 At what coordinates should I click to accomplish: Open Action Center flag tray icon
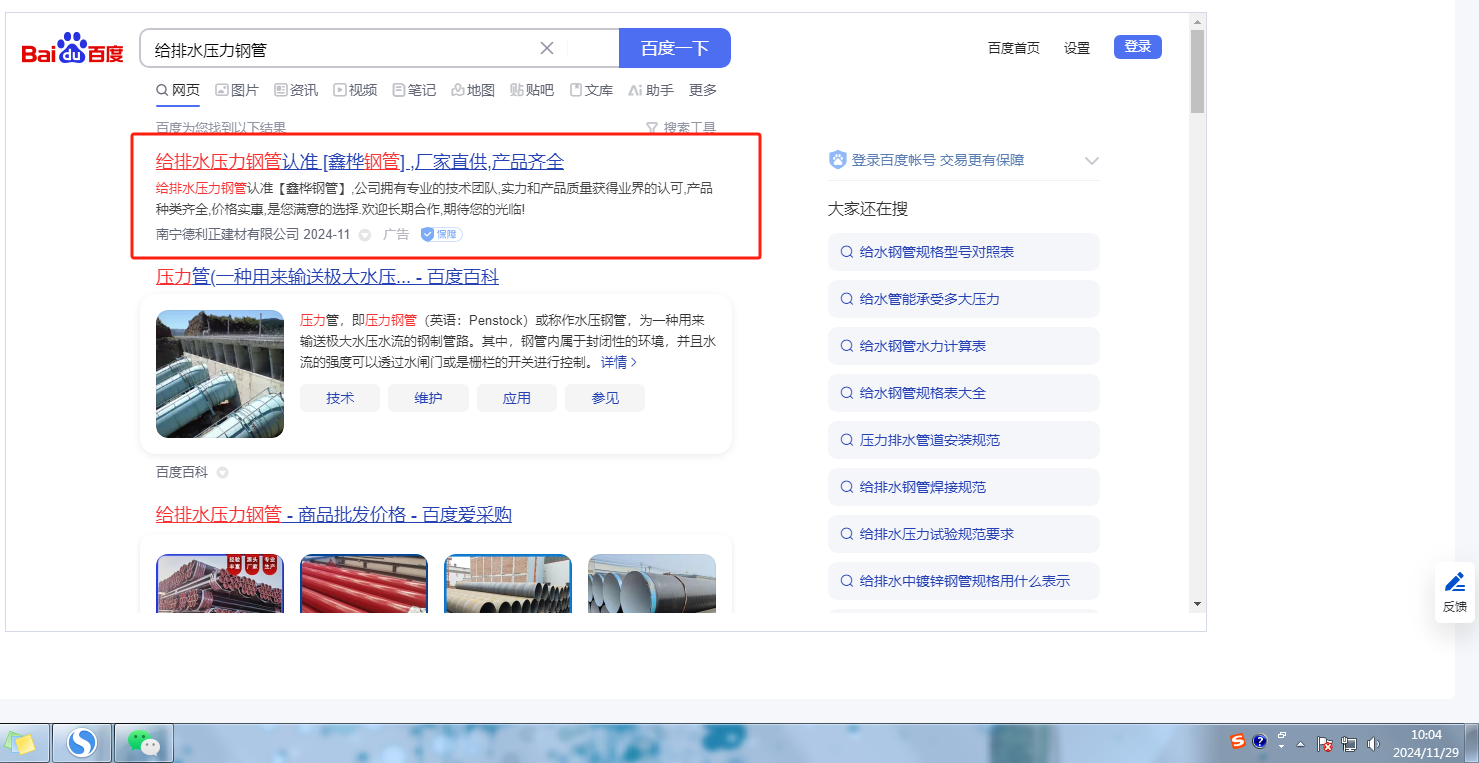point(1325,744)
